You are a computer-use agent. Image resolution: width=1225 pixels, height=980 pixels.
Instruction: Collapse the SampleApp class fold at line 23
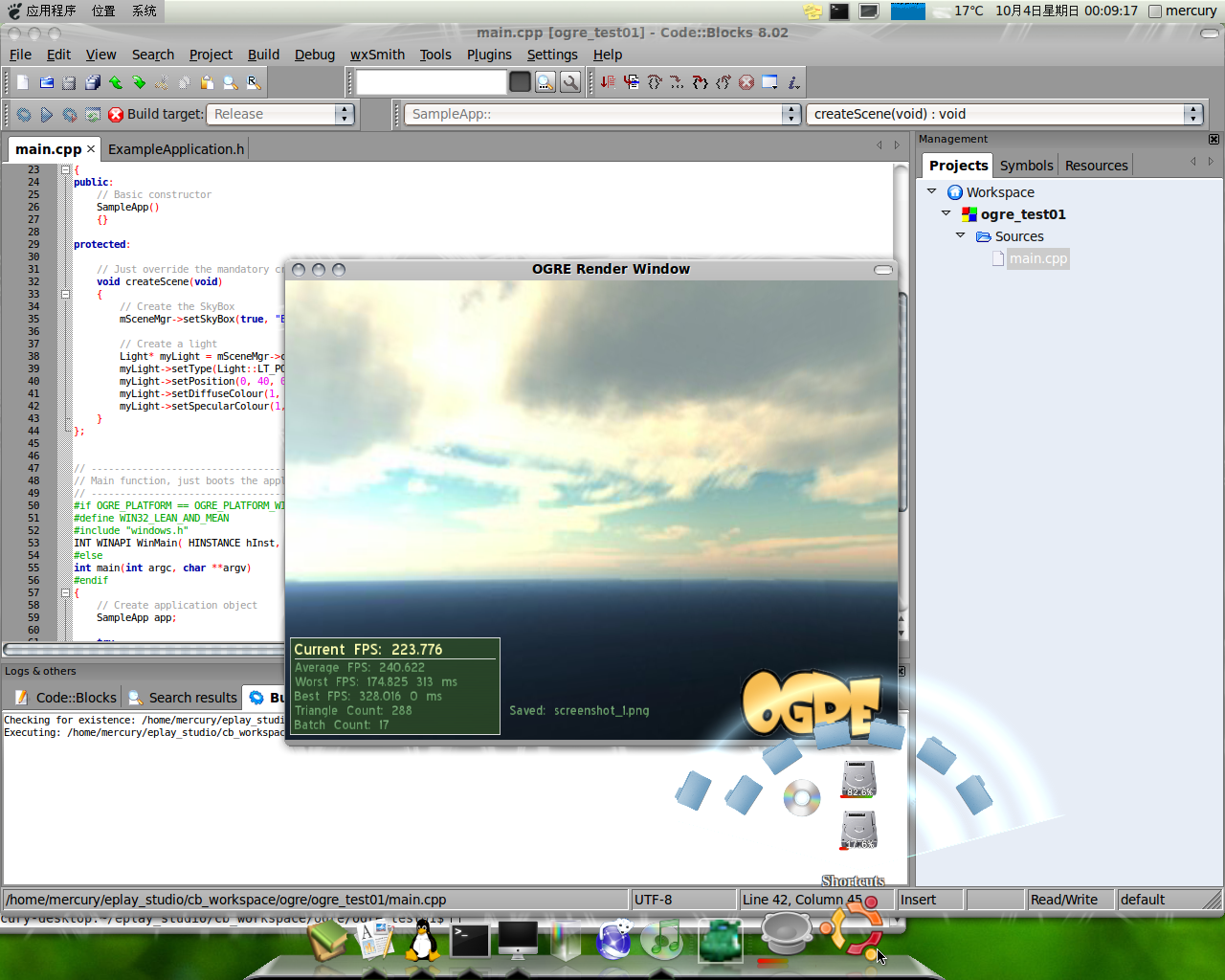tap(65, 169)
